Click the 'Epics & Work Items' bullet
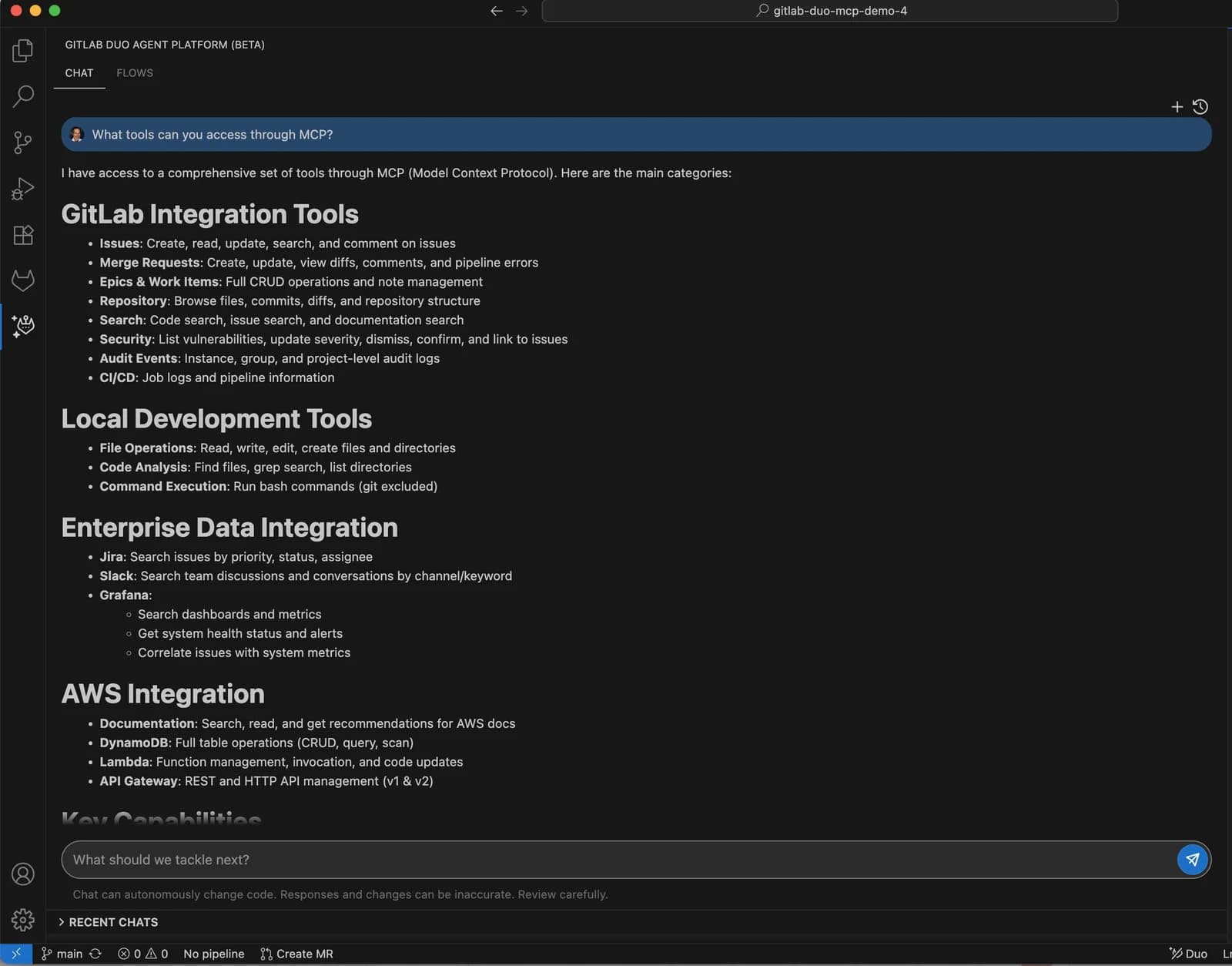1232x966 pixels. (x=291, y=282)
